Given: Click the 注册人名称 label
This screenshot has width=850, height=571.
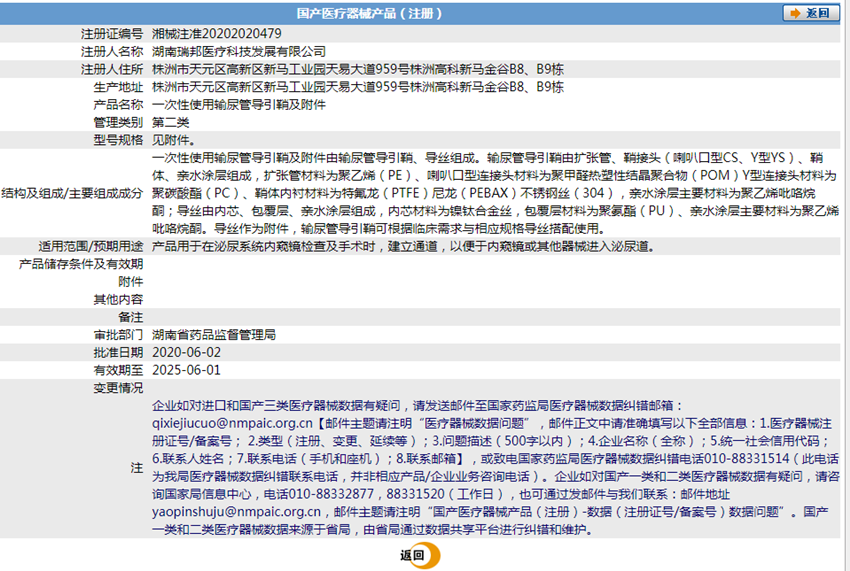Looking at the screenshot, I should point(112,52).
